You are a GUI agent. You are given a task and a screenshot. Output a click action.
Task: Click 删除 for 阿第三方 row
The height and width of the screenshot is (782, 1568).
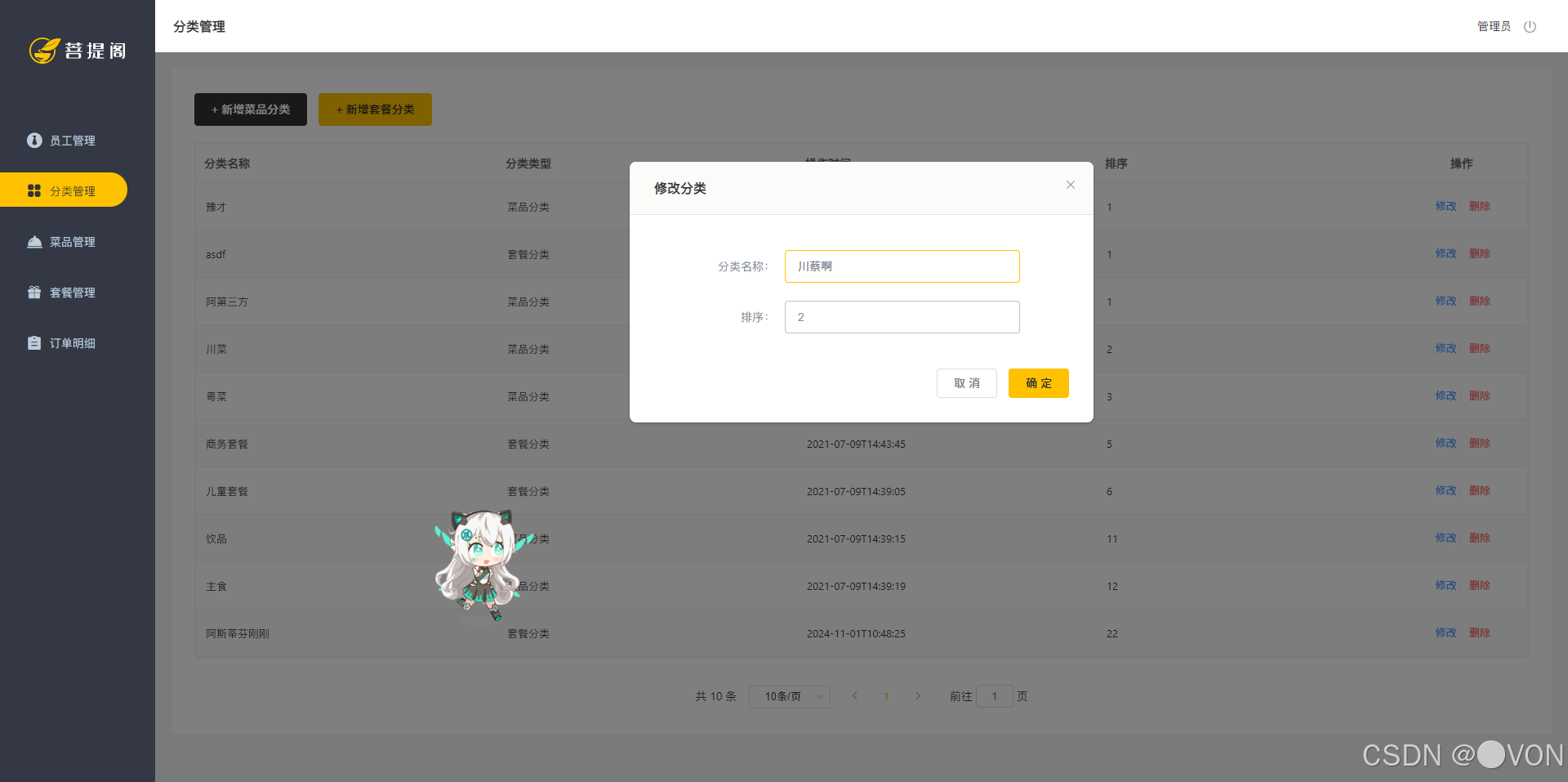1480,301
